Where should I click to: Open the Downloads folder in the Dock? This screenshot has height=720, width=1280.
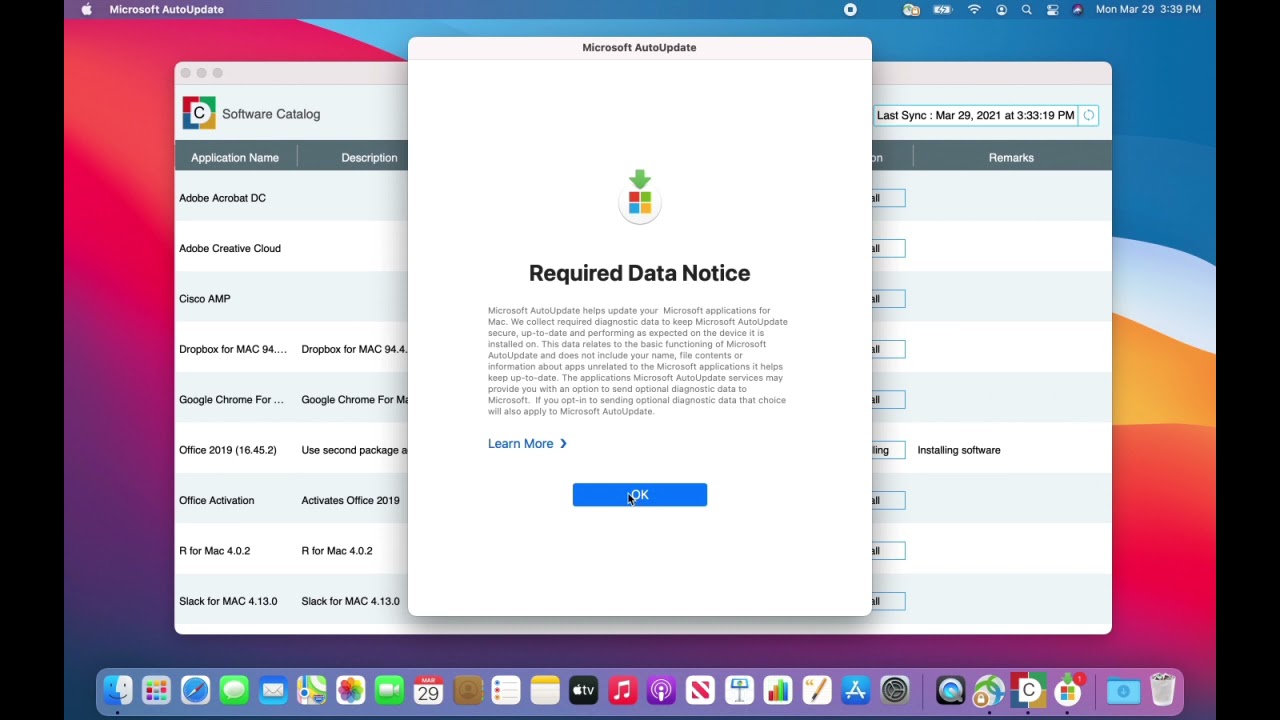pos(1123,690)
